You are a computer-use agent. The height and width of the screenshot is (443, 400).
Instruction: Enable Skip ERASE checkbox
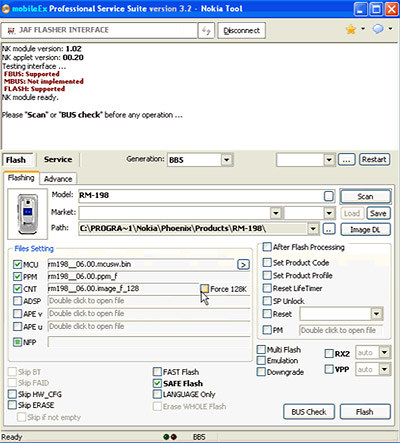12,405
